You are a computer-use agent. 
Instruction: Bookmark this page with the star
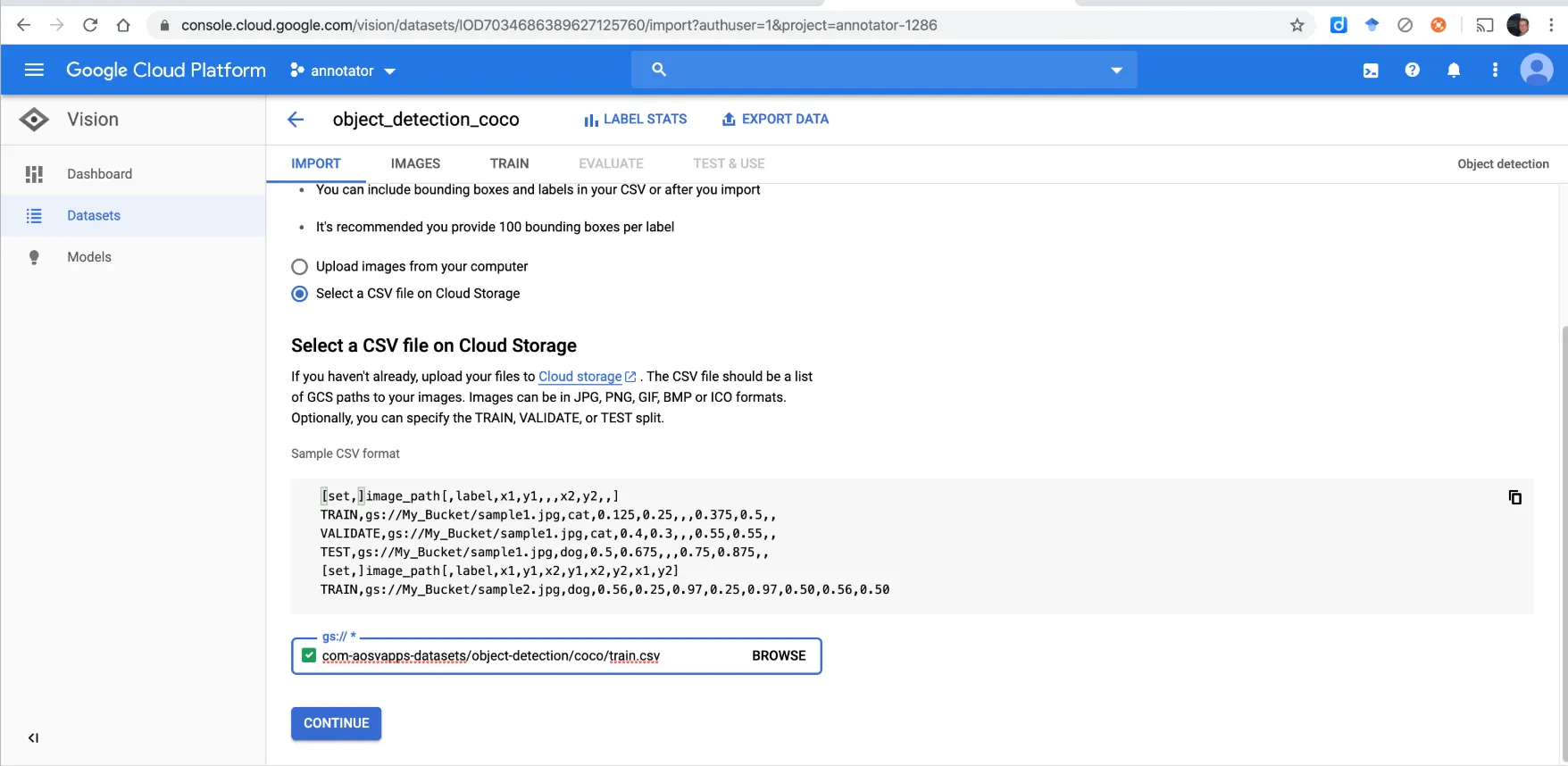click(x=1297, y=25)
